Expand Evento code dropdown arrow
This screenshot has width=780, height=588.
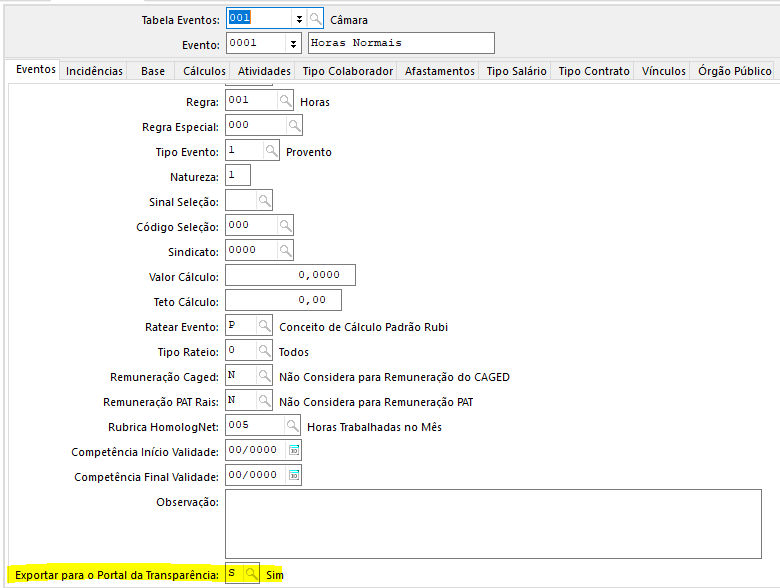coord(293,44)
